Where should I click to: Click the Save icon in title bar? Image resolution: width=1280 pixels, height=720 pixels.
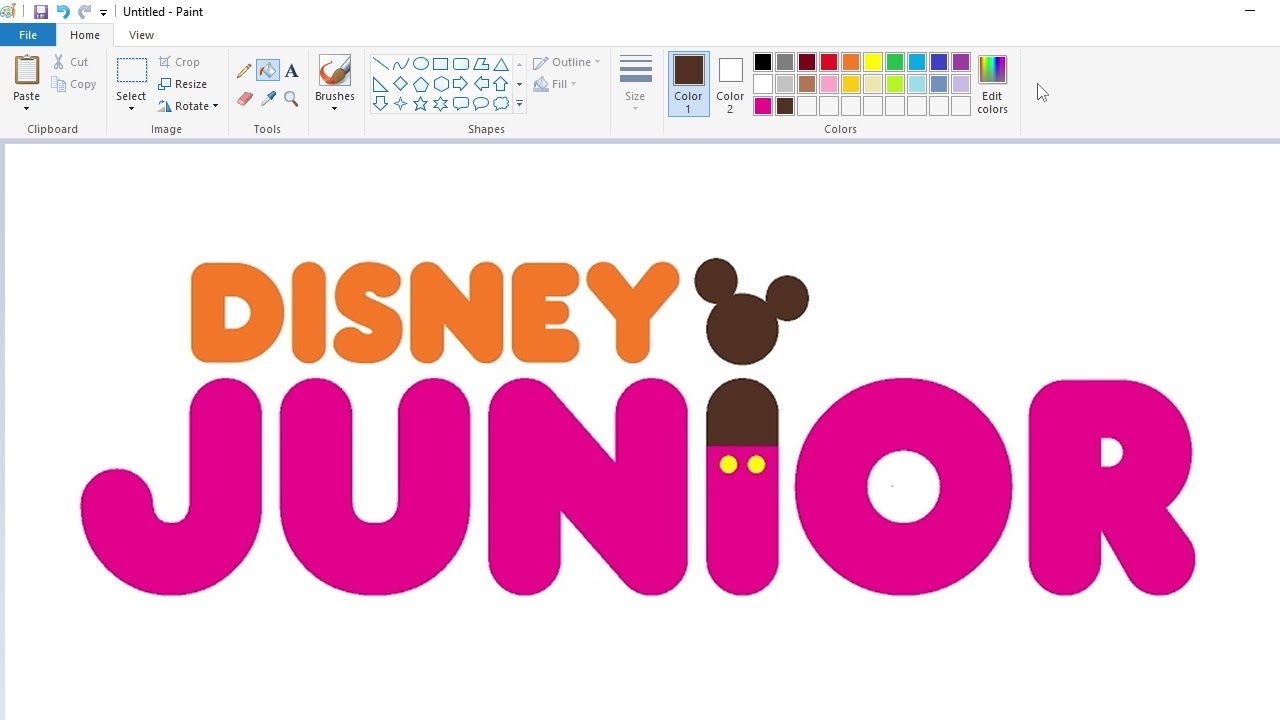pos(41,12)
